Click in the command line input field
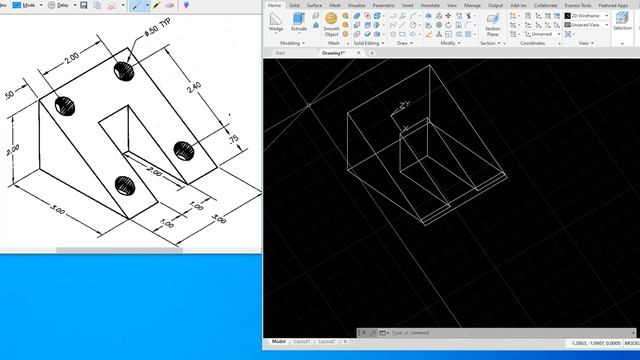640x360 pixels. point(510,333)
